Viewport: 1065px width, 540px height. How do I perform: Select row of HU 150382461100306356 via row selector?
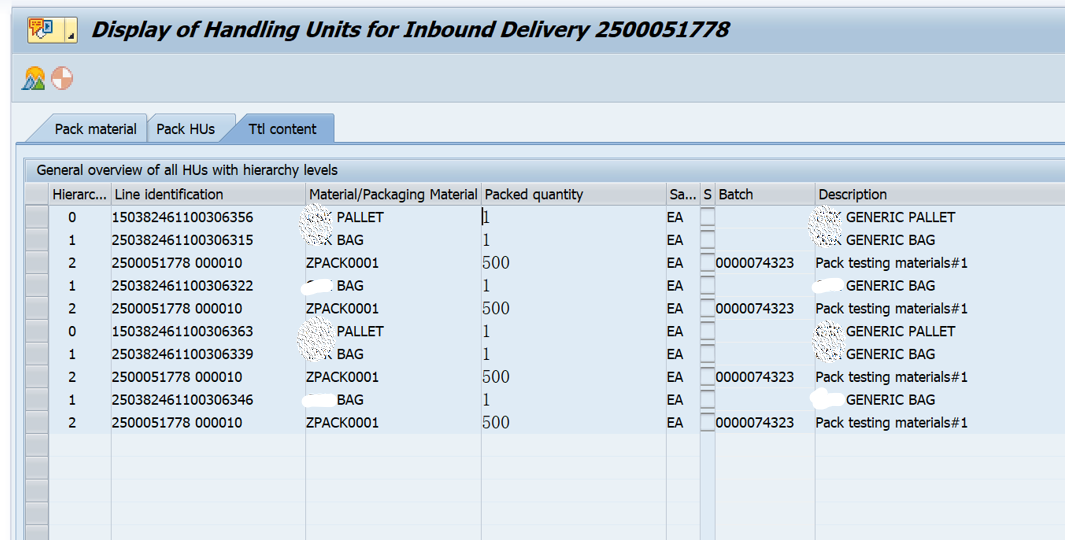coord(37,217)
